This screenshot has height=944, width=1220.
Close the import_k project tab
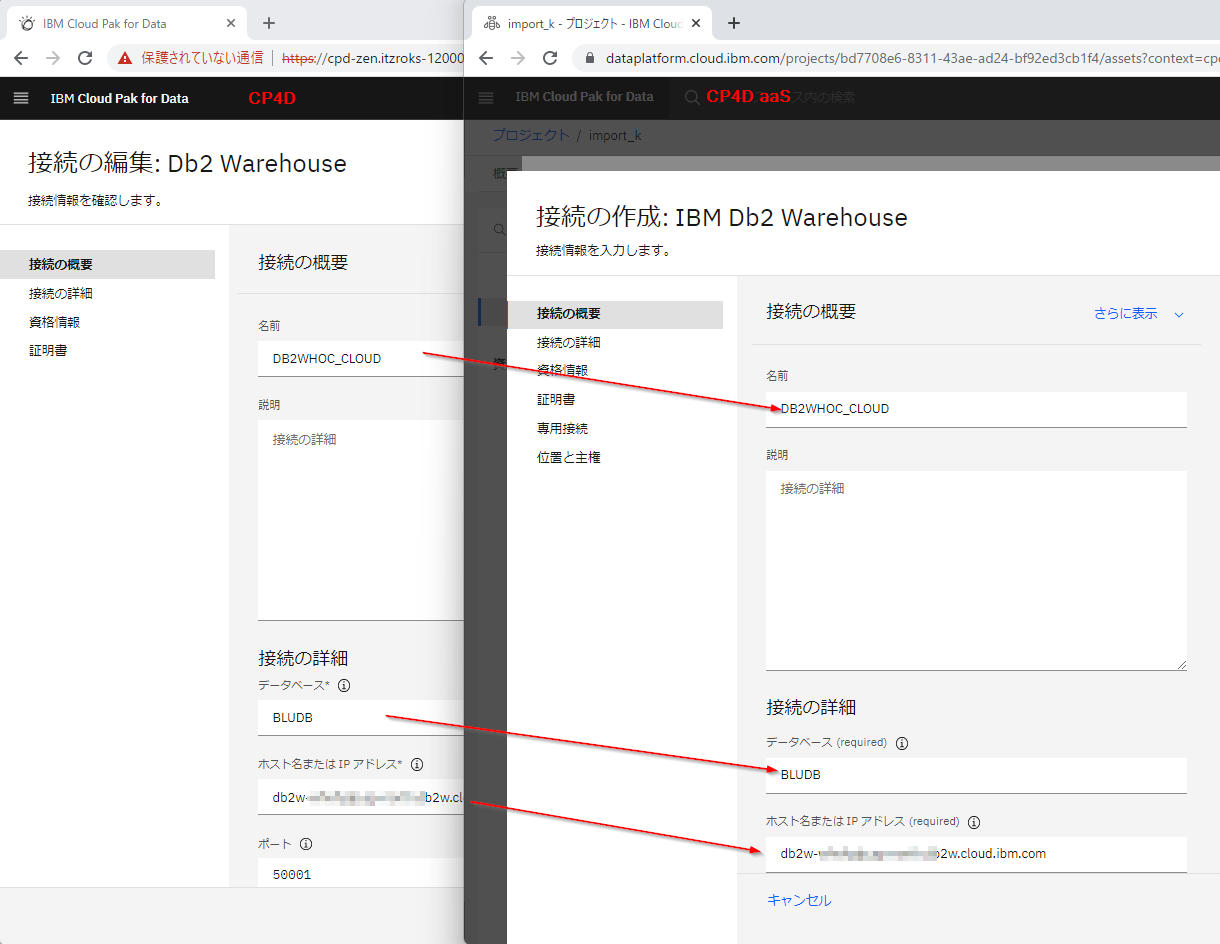click(x=697, y=23)
